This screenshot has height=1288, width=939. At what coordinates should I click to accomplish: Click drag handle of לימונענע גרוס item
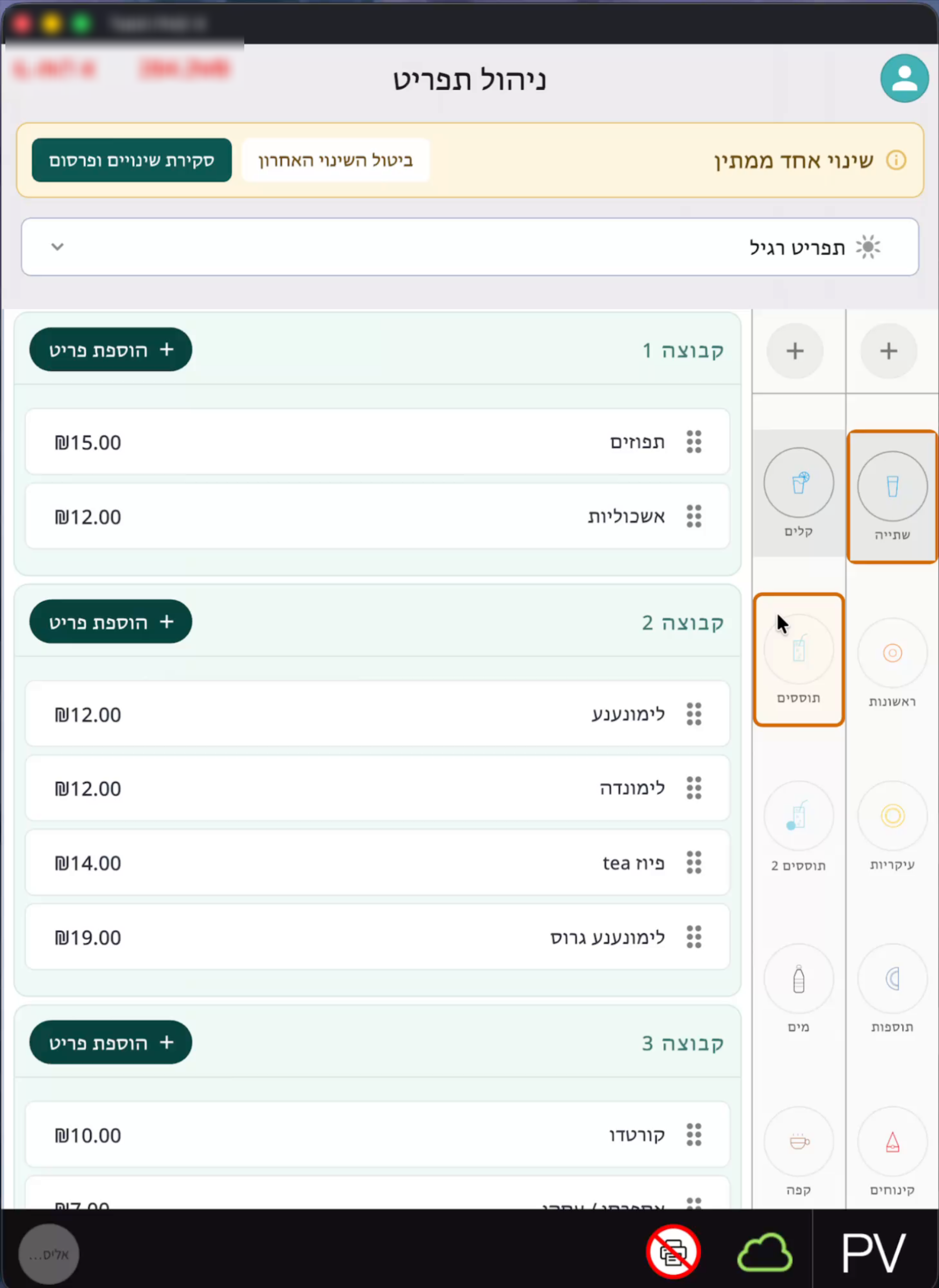(694, 937)
